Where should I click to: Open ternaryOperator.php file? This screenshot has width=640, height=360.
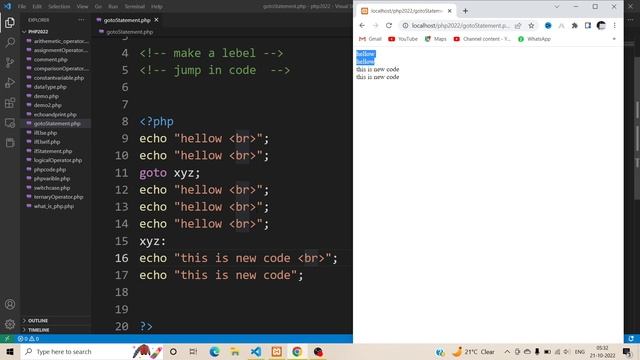(x=58, y=197)
